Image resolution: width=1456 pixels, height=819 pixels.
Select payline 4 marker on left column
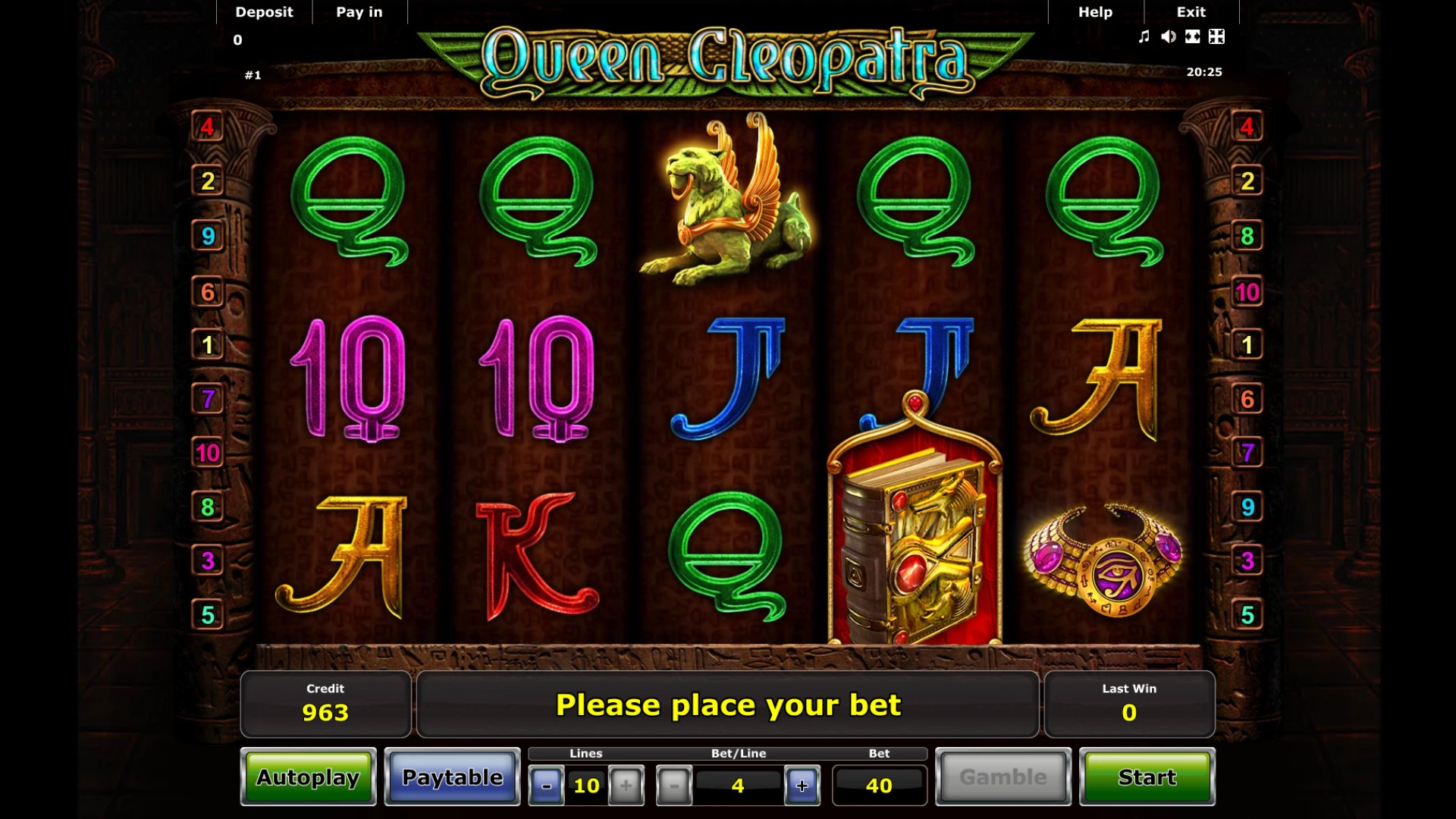pos(207,127)
